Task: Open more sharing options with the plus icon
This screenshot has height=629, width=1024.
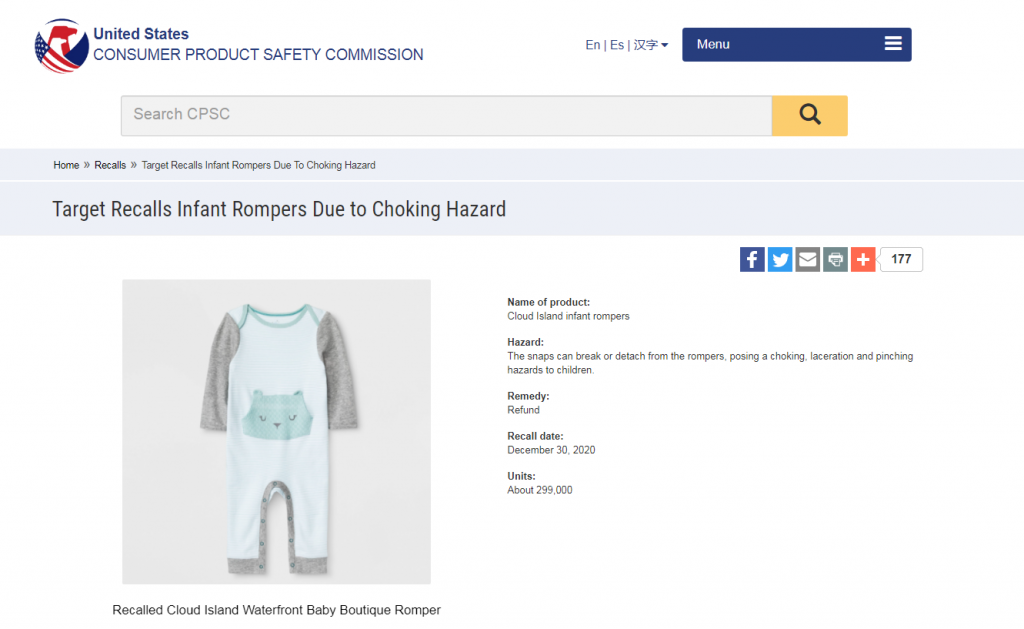Action: tap(863, 259)
